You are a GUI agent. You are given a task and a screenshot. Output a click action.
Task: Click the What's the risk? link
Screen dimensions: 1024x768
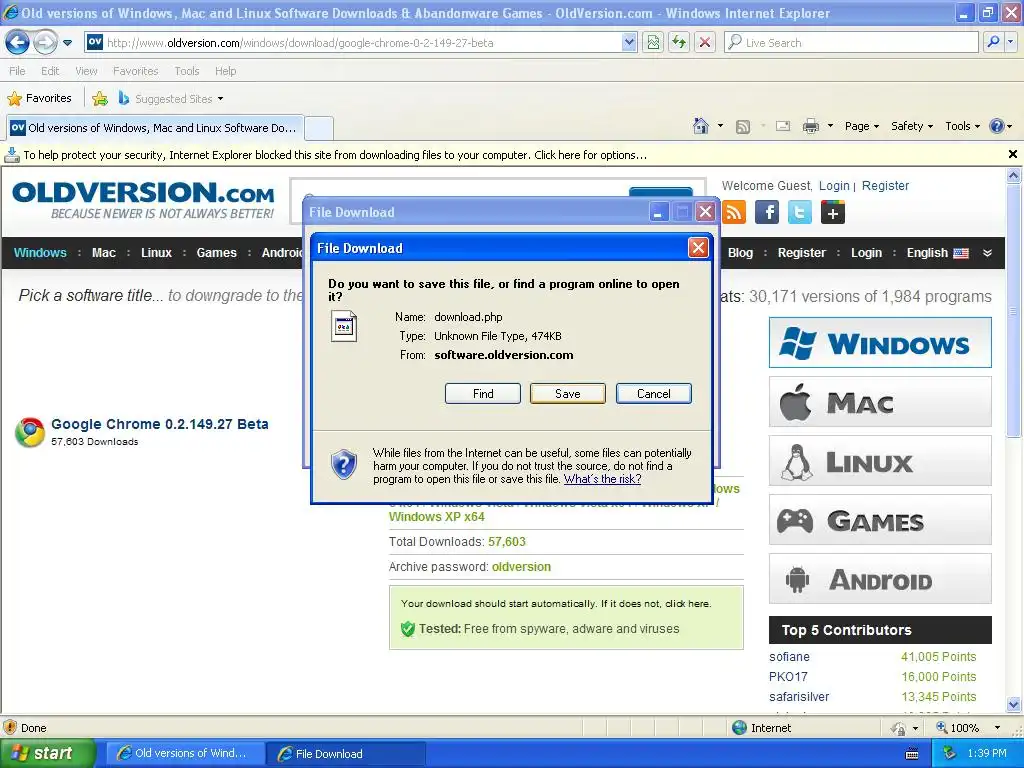click(602, 479)
